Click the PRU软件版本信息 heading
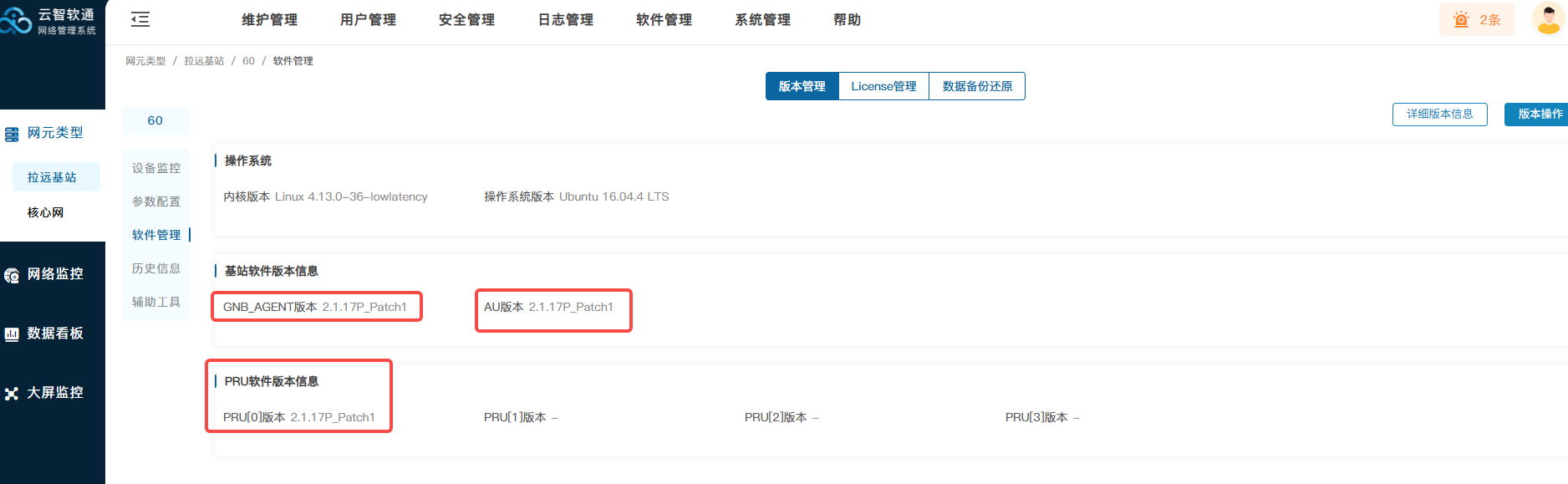 pos(272,381)
